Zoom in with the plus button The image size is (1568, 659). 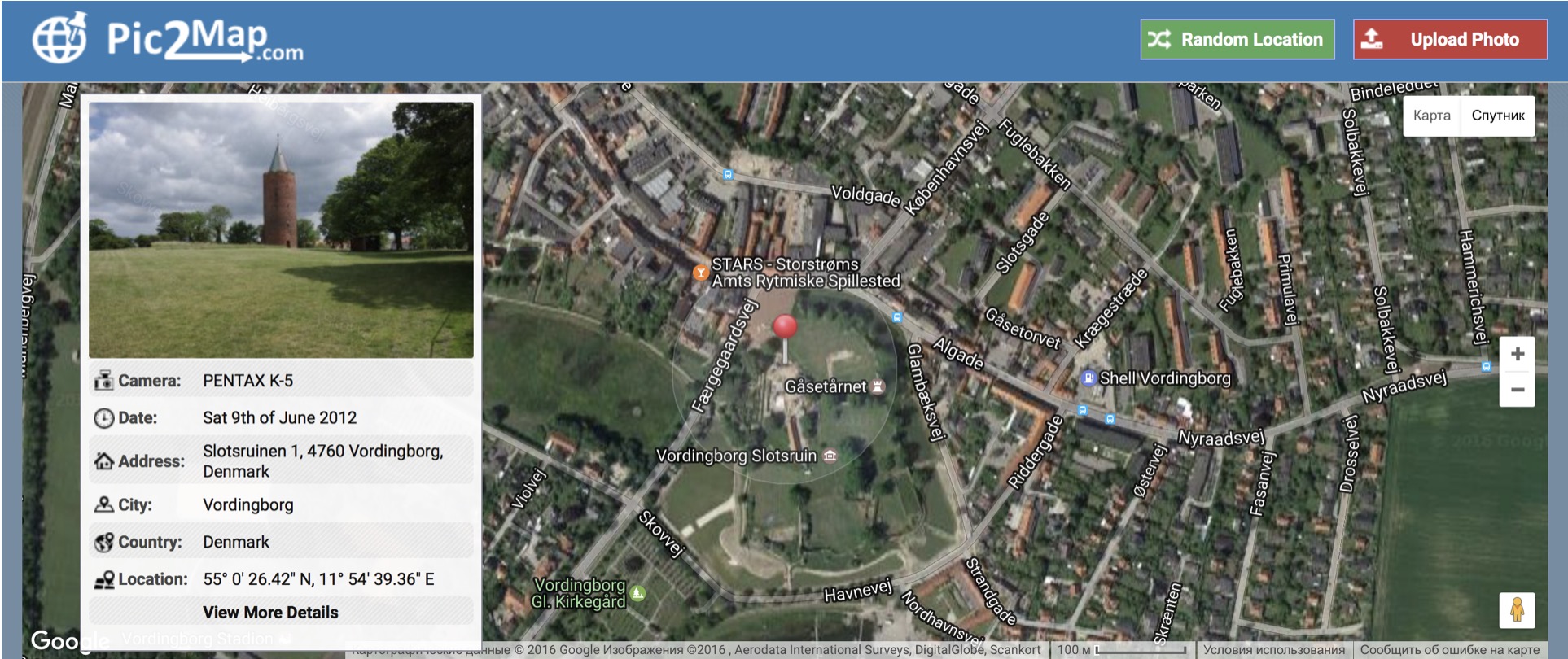coord(1517,354)
